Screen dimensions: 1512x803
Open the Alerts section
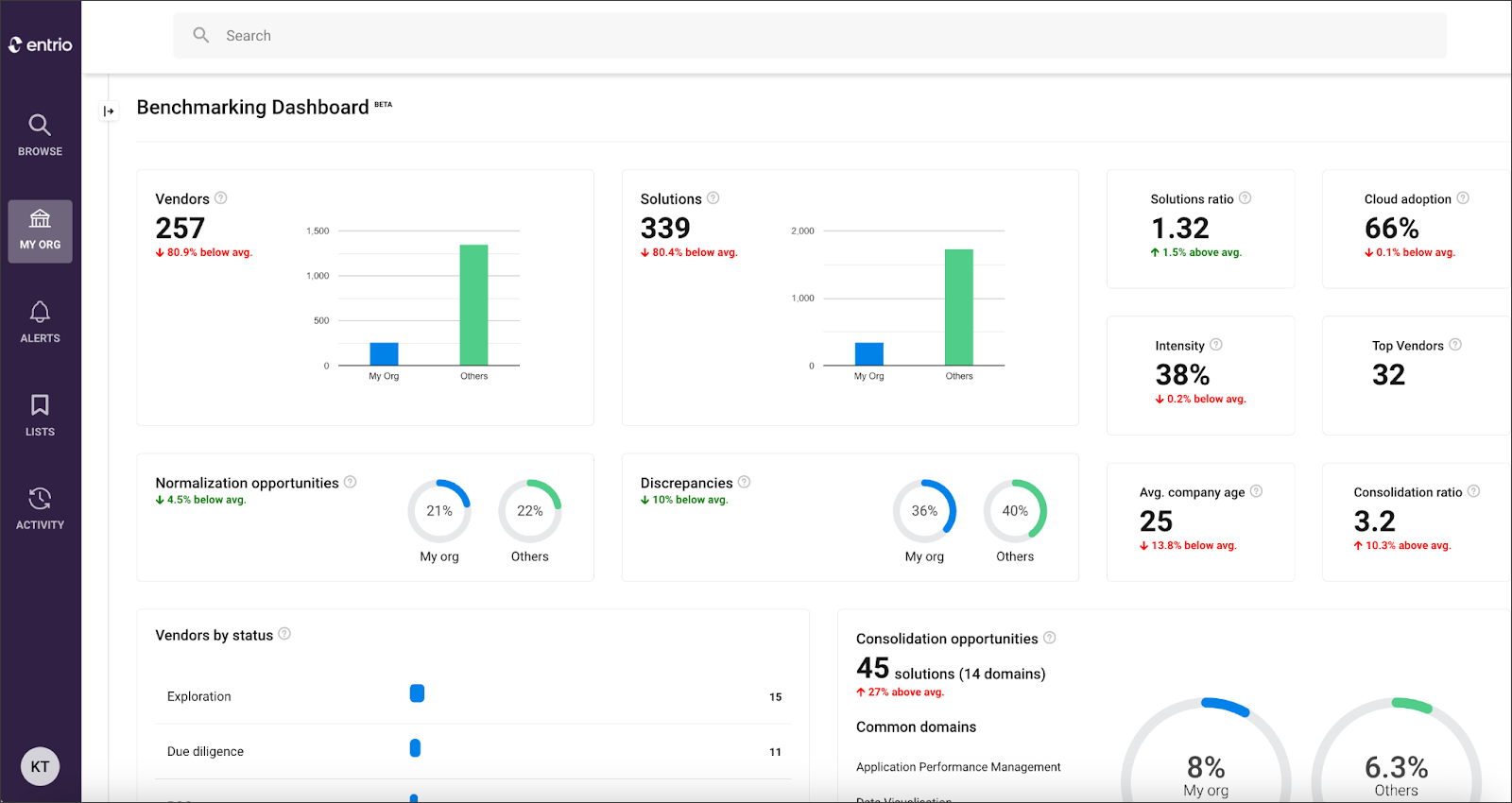[x=40, y=323]
